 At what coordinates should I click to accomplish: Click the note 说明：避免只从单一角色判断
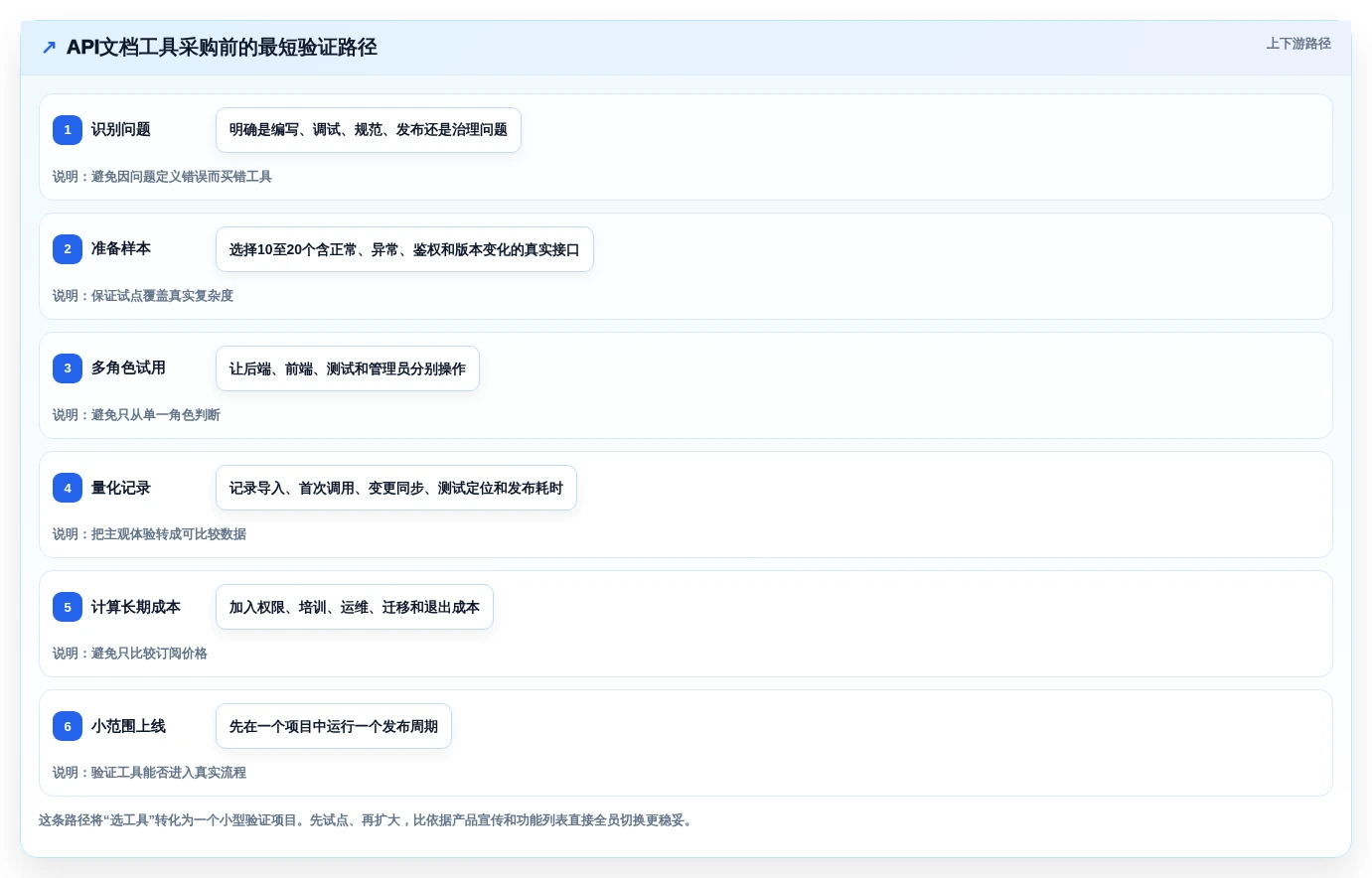pyautogui.click(x=136, y=415)
